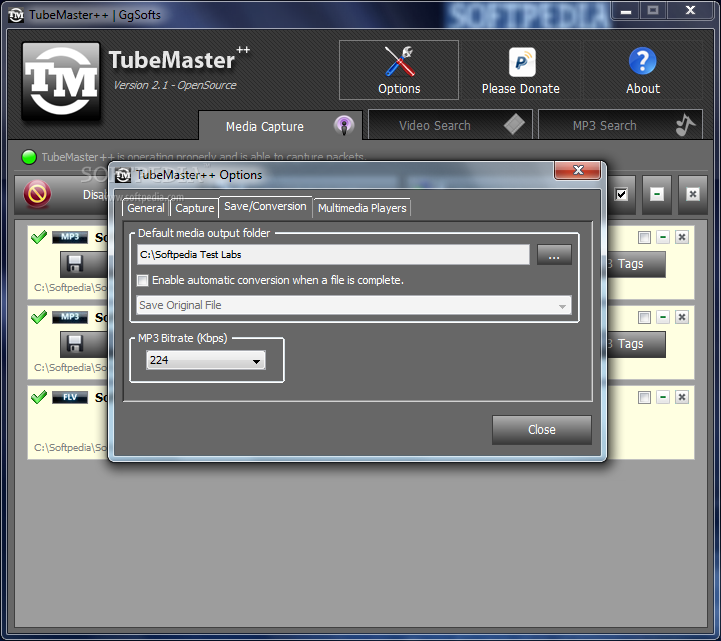
Task: Open the Multimedia Players tab
Action: [x=362, y=208]
